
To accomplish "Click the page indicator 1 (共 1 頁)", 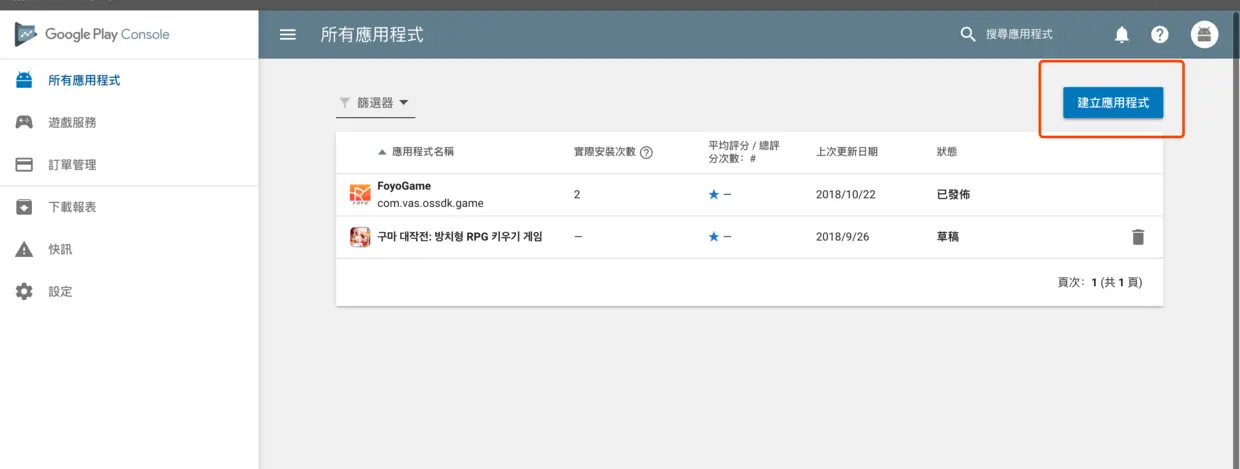I will (x=1117, y=283).
